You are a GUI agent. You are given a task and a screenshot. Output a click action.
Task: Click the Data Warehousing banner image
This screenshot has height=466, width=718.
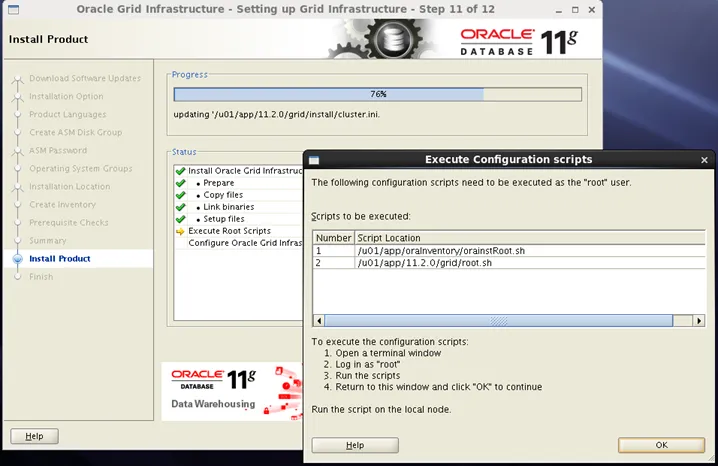[232, 392]
